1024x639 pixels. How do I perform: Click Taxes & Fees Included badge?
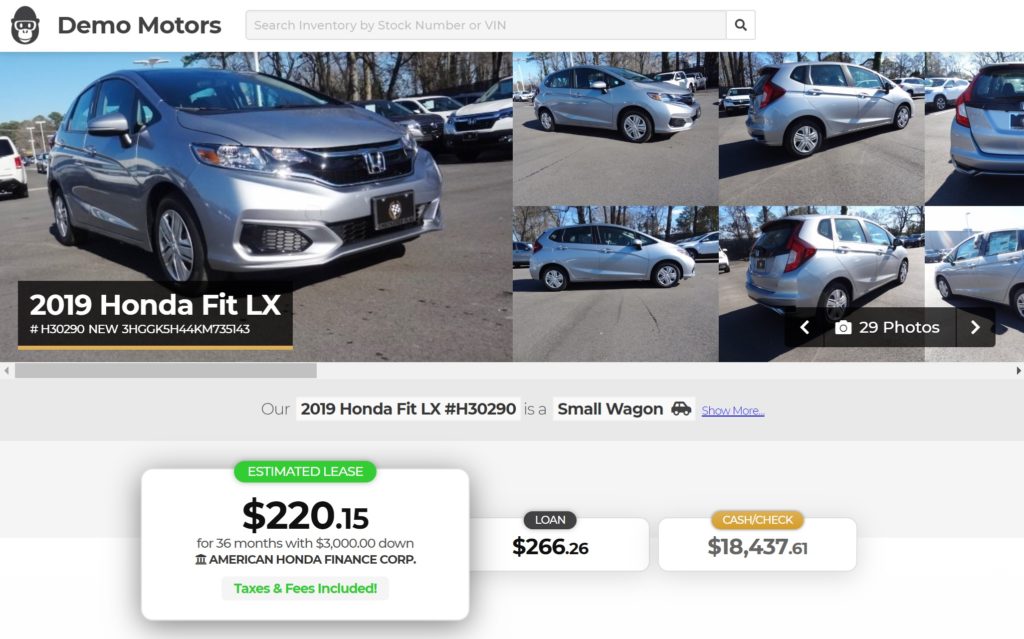[305, 588]
